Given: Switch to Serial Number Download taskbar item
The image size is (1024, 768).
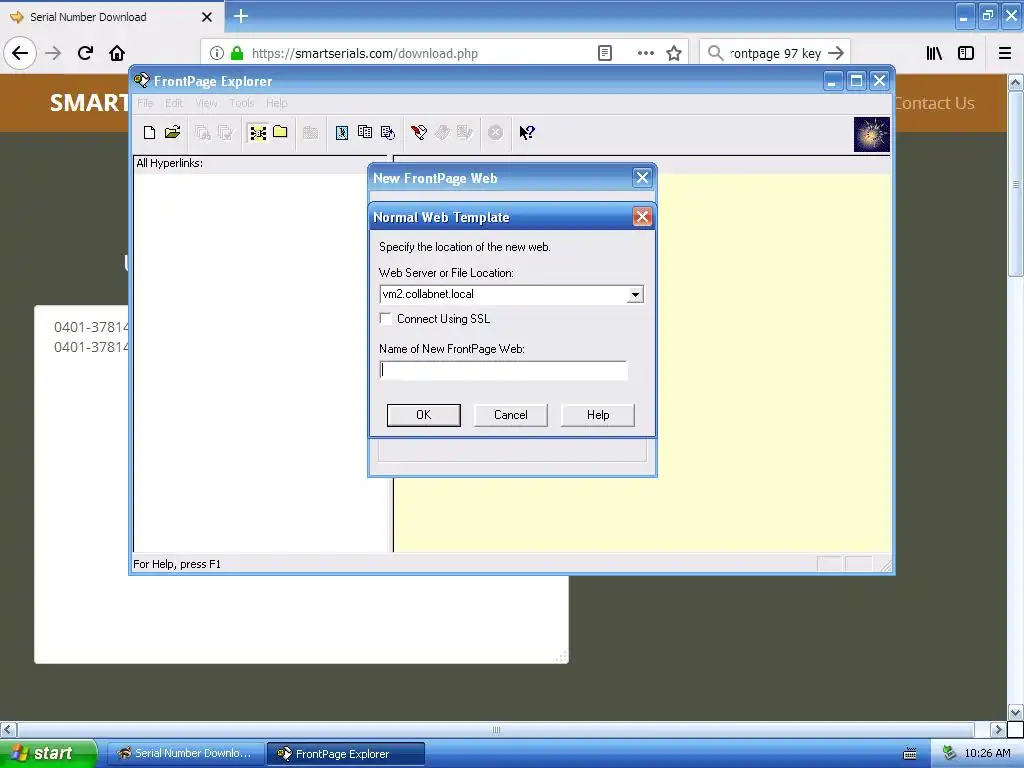Looking at the screenshot, I should coord(185,754).
